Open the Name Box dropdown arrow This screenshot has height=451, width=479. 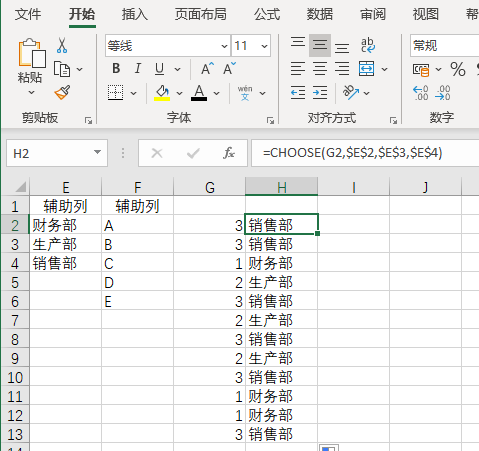(x=97, y=152)
